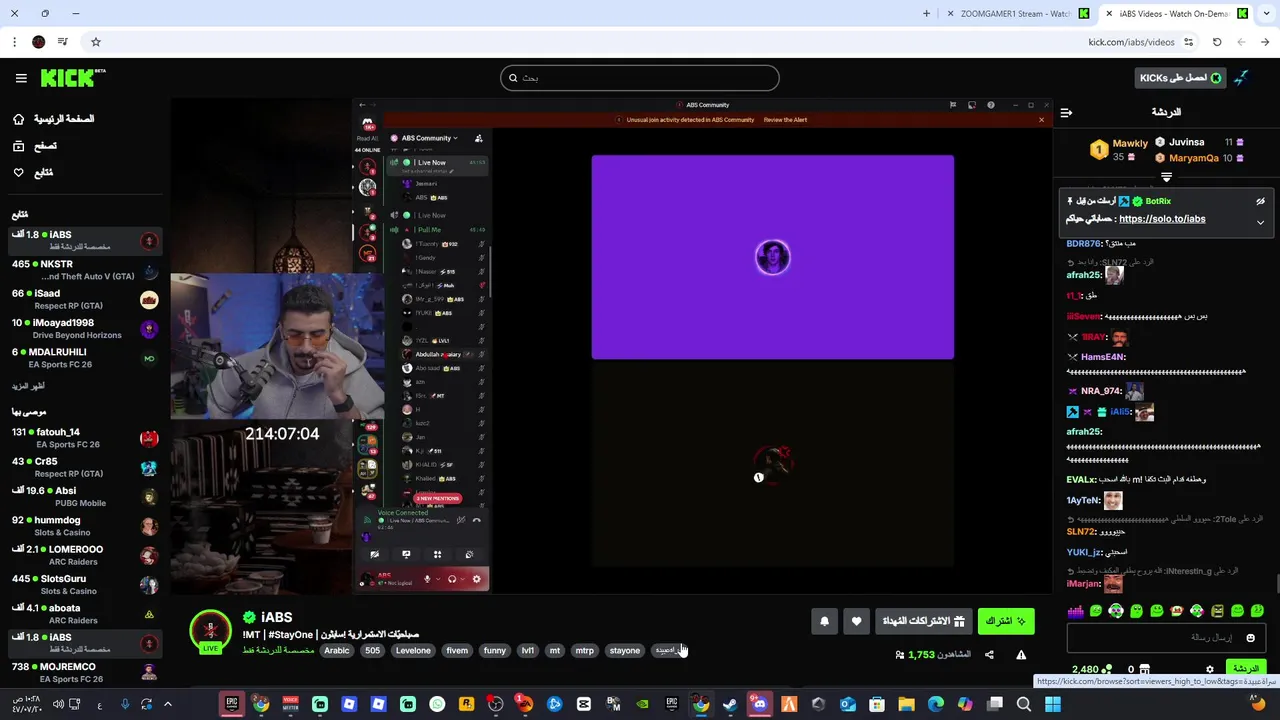Image resolution: width=1280 pixels, height=720 pixels.
Task: Expand the chat leaderboard chevron
Action: (x=1166, y=177)
